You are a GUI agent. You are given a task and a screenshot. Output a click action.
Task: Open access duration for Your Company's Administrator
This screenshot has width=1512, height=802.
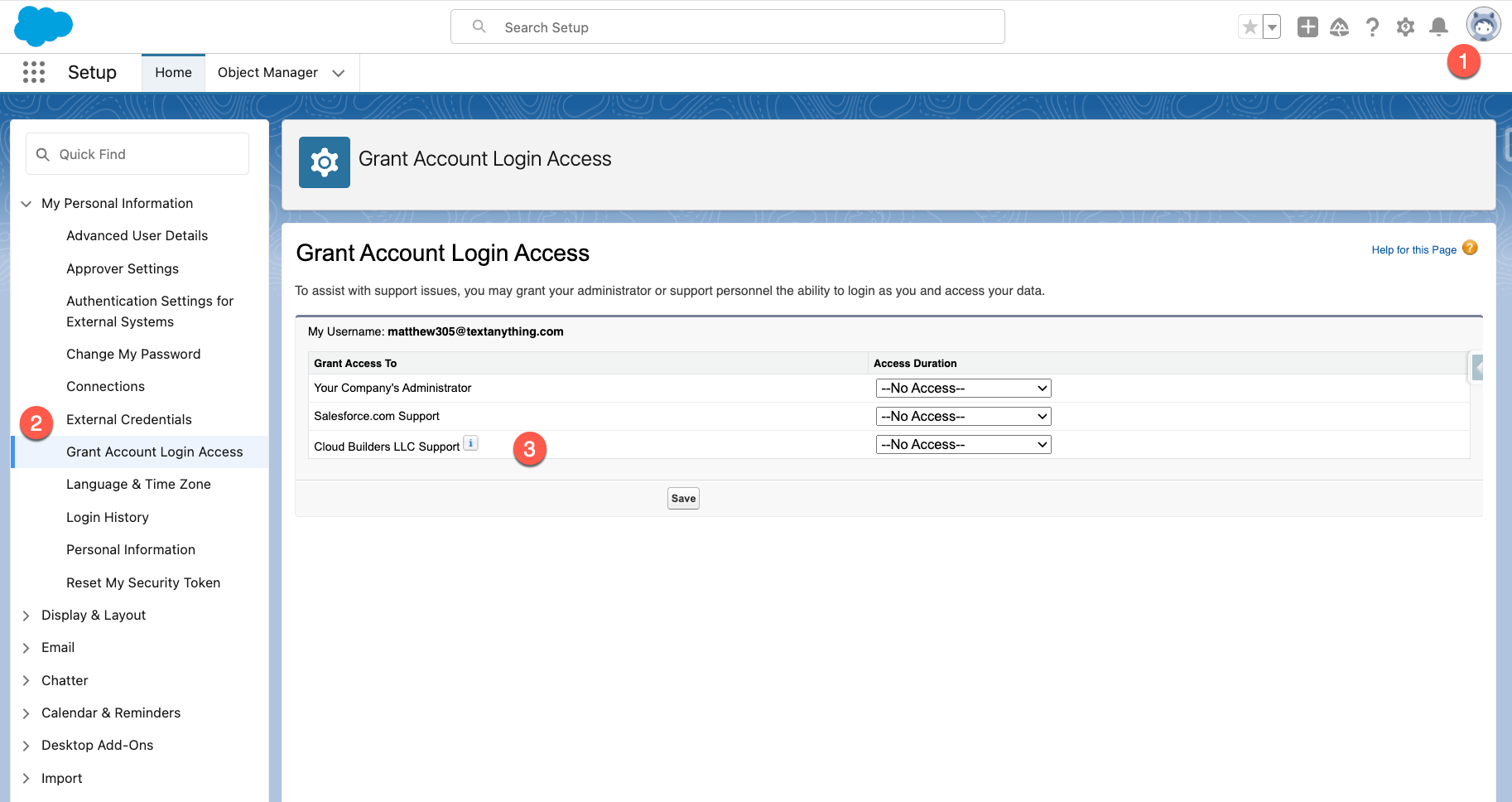point(963,389)
